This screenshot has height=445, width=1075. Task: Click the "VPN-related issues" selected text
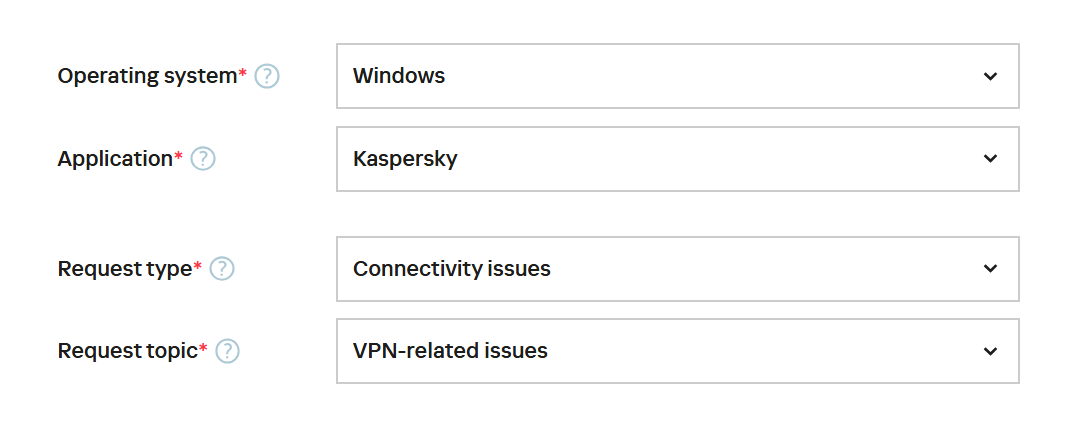tap(450, 351)
